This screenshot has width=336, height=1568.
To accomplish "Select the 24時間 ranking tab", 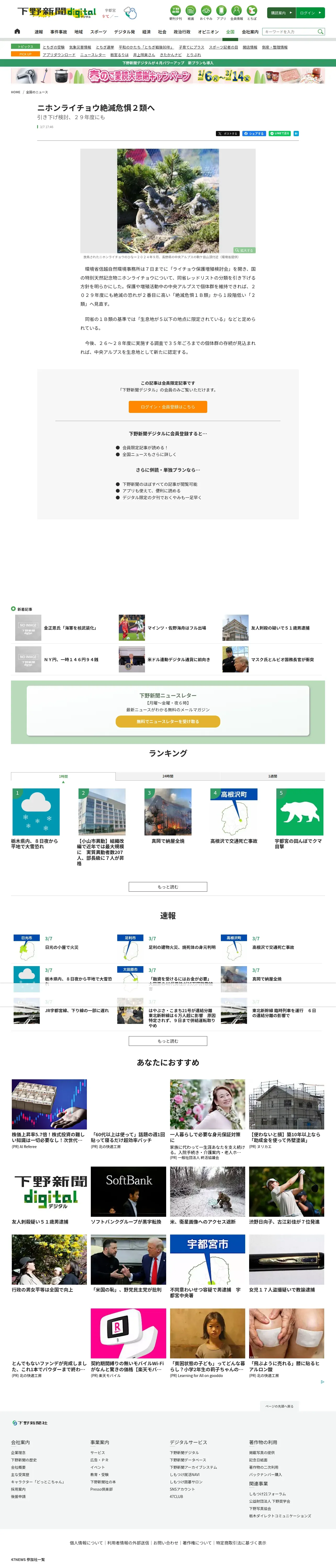I will pyautogui.click(x=168, y=776).
